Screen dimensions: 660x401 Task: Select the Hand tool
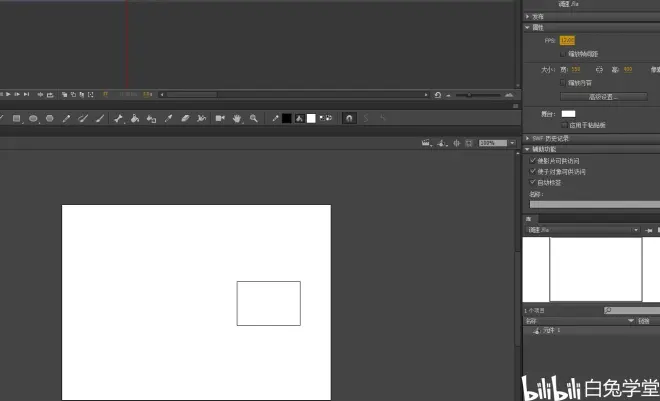click(237, 118)
